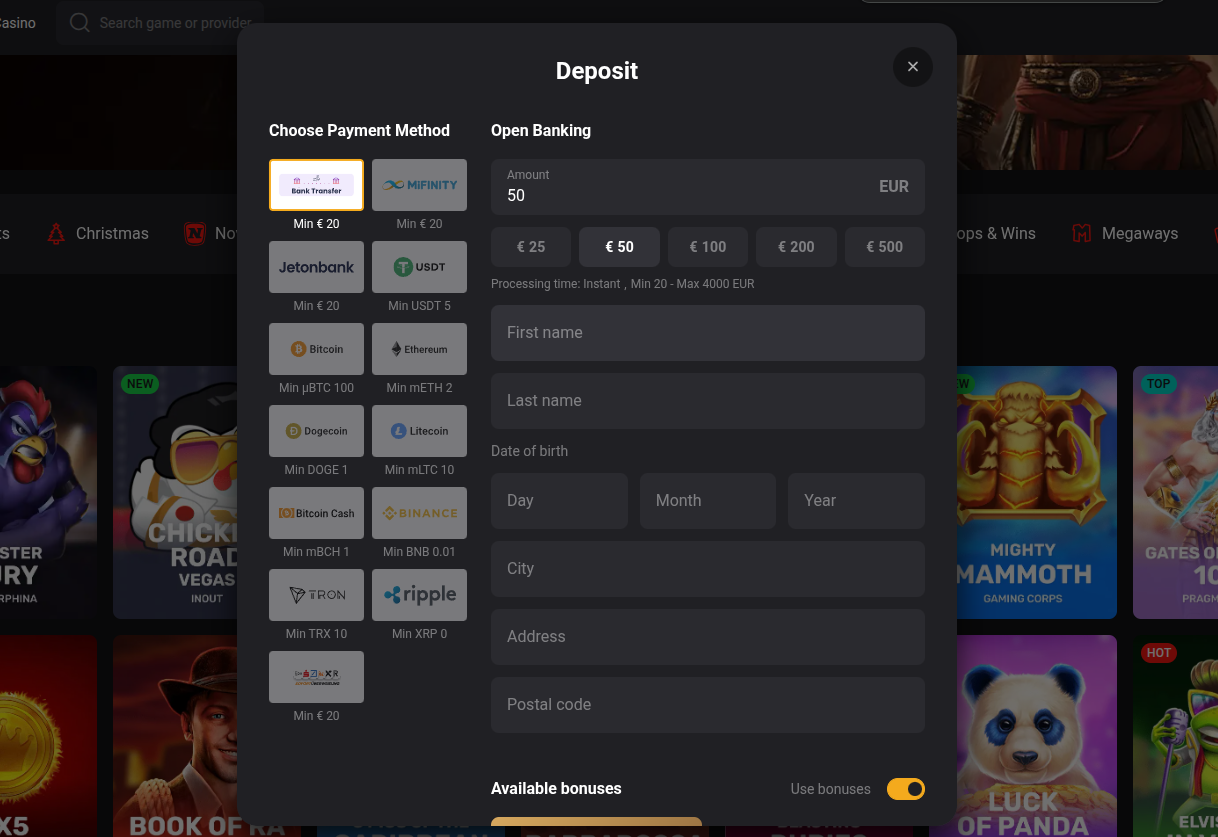The image size is (1218, 837).
Task: Set amount with the € 100 button
Action: (707, 247)
